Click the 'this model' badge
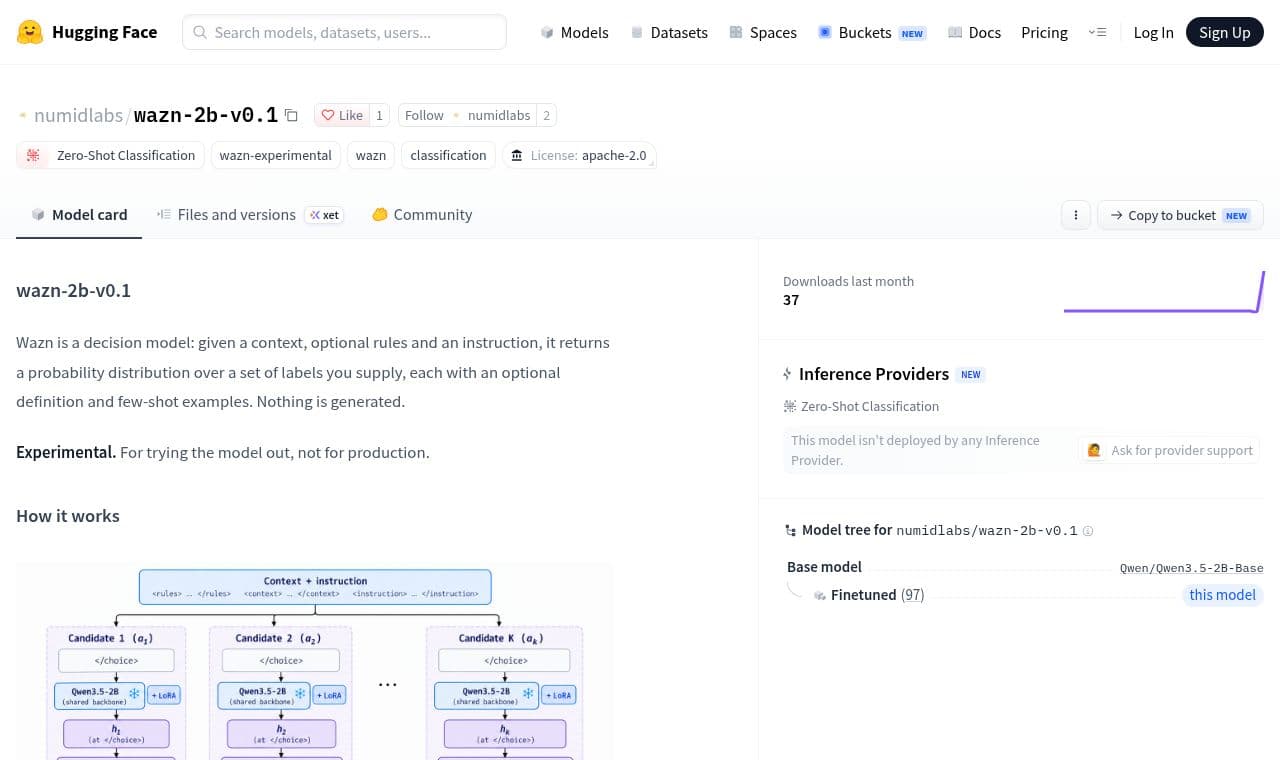The height and width of the screenshot is (760, 1280). click(1222, 595)
